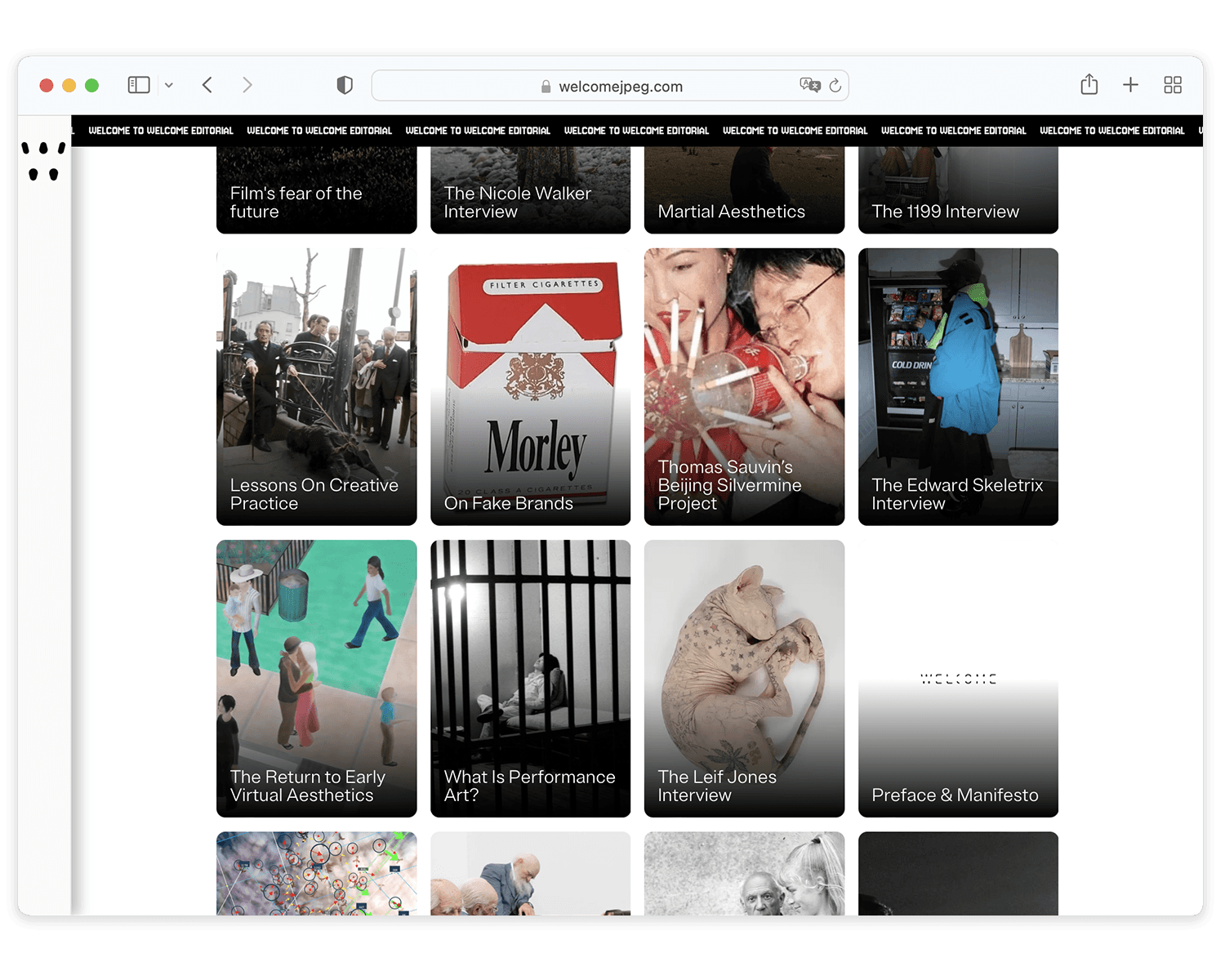Viewport: 1225px width, 980px height.
Task: Open a new tab with plus icon
Action: click(1130, 84)
